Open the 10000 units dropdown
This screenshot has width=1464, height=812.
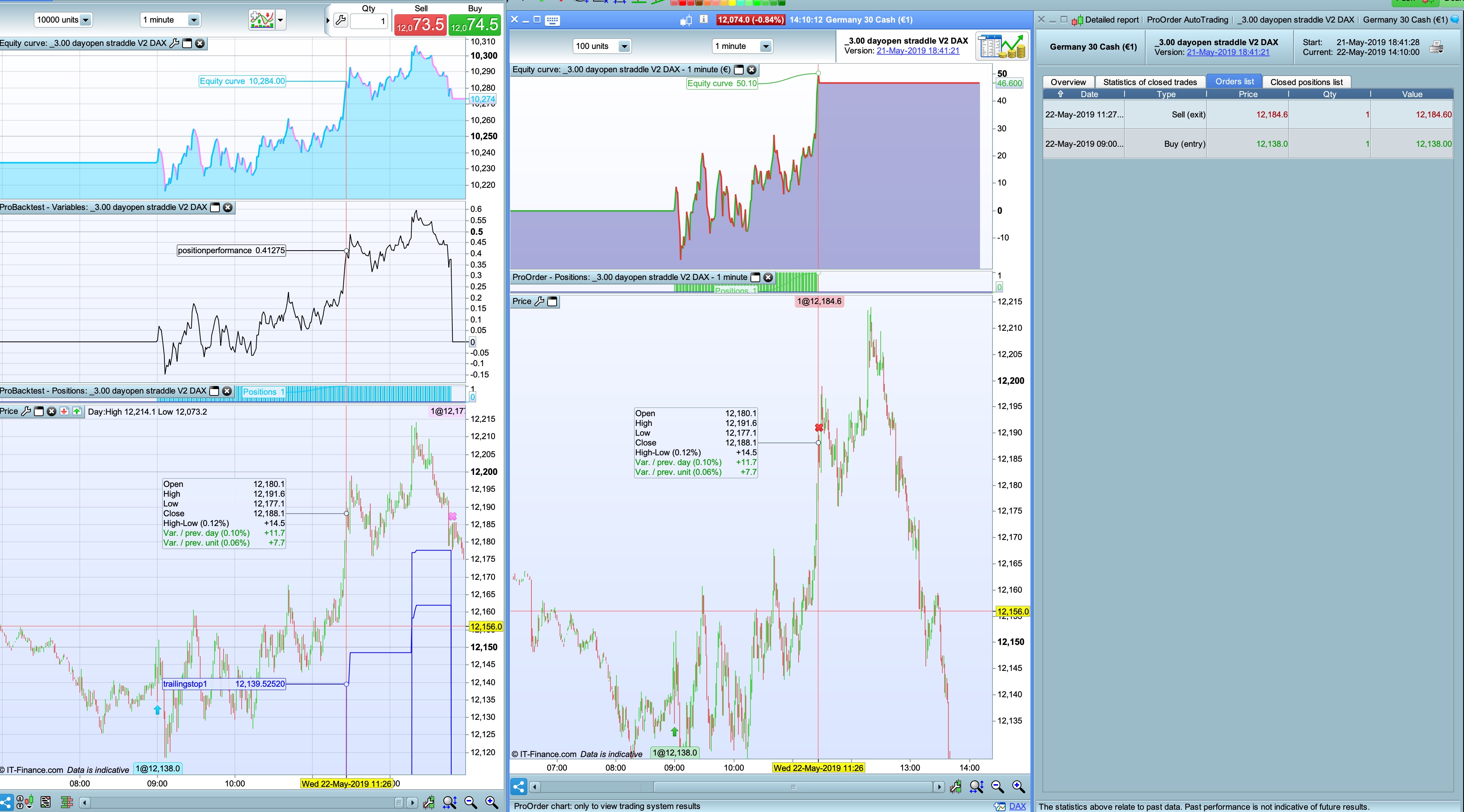(x=85, y=20)
